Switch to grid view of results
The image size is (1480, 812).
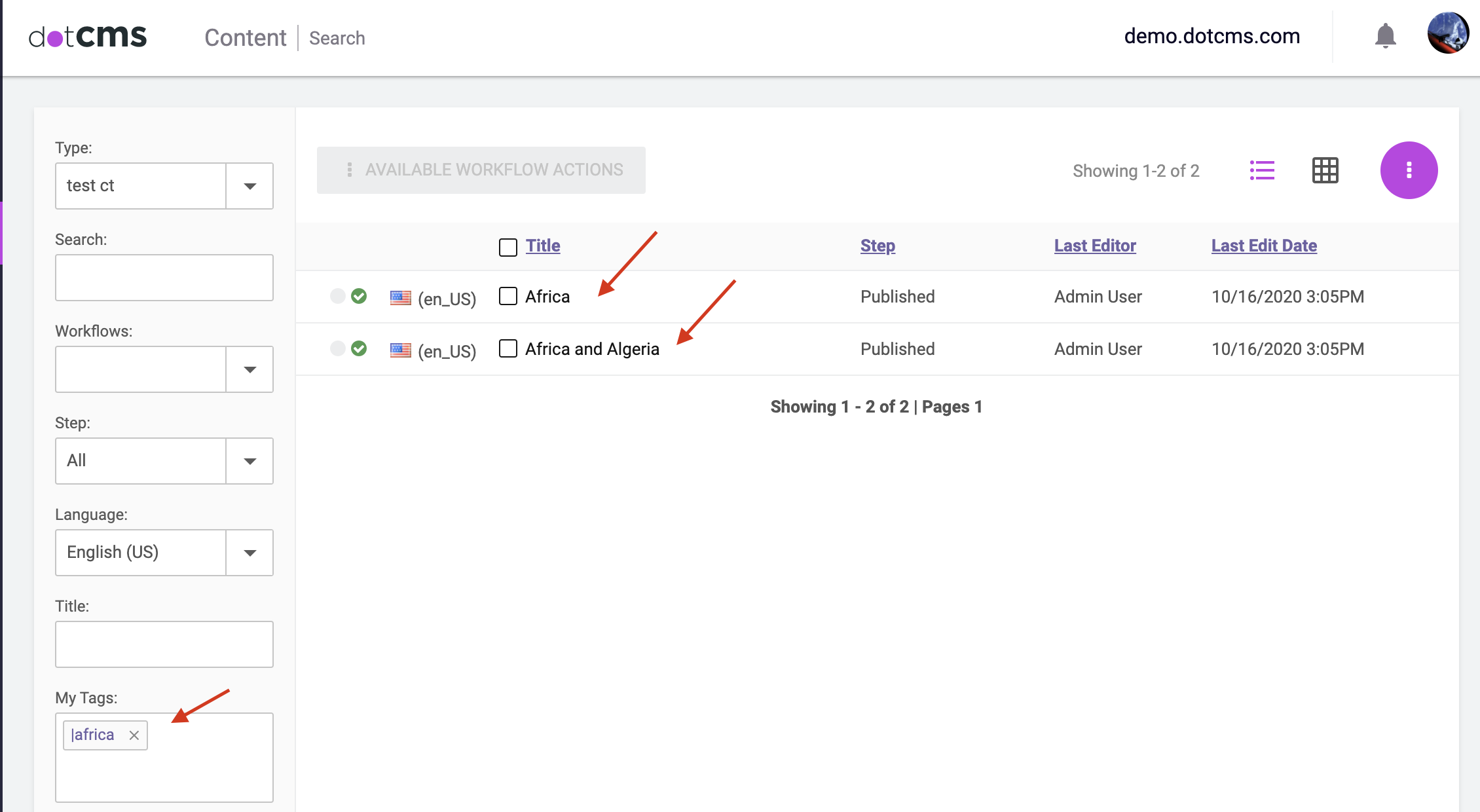(1324, 170)
